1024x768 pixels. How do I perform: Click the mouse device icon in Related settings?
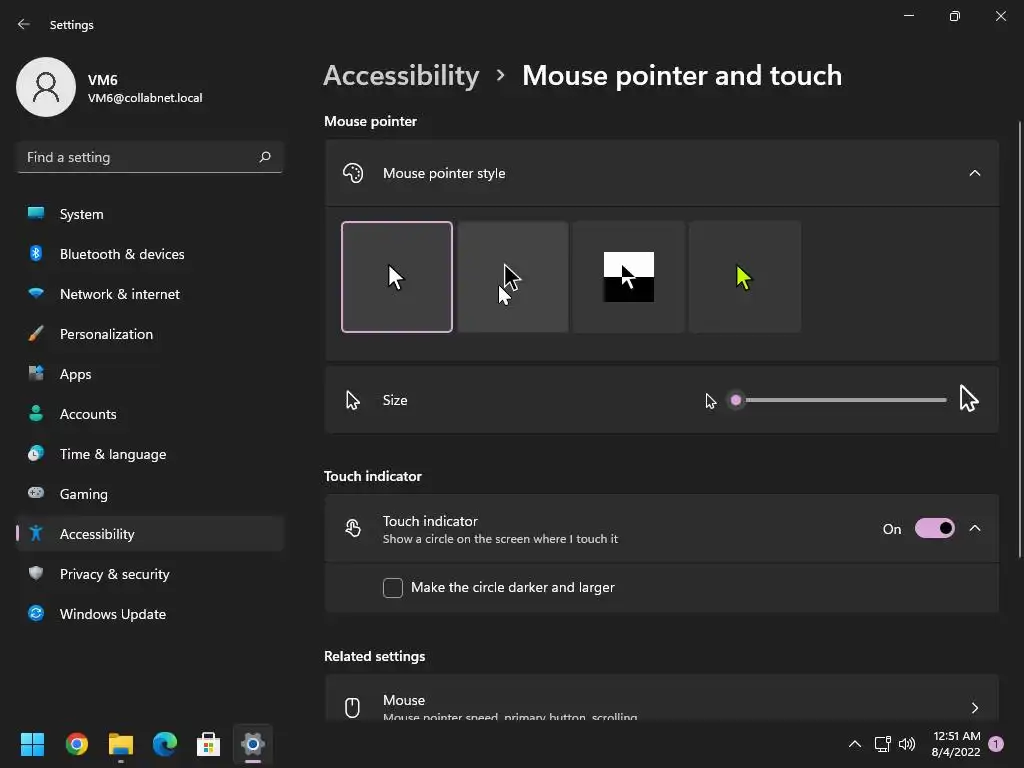tap(352, 707)
